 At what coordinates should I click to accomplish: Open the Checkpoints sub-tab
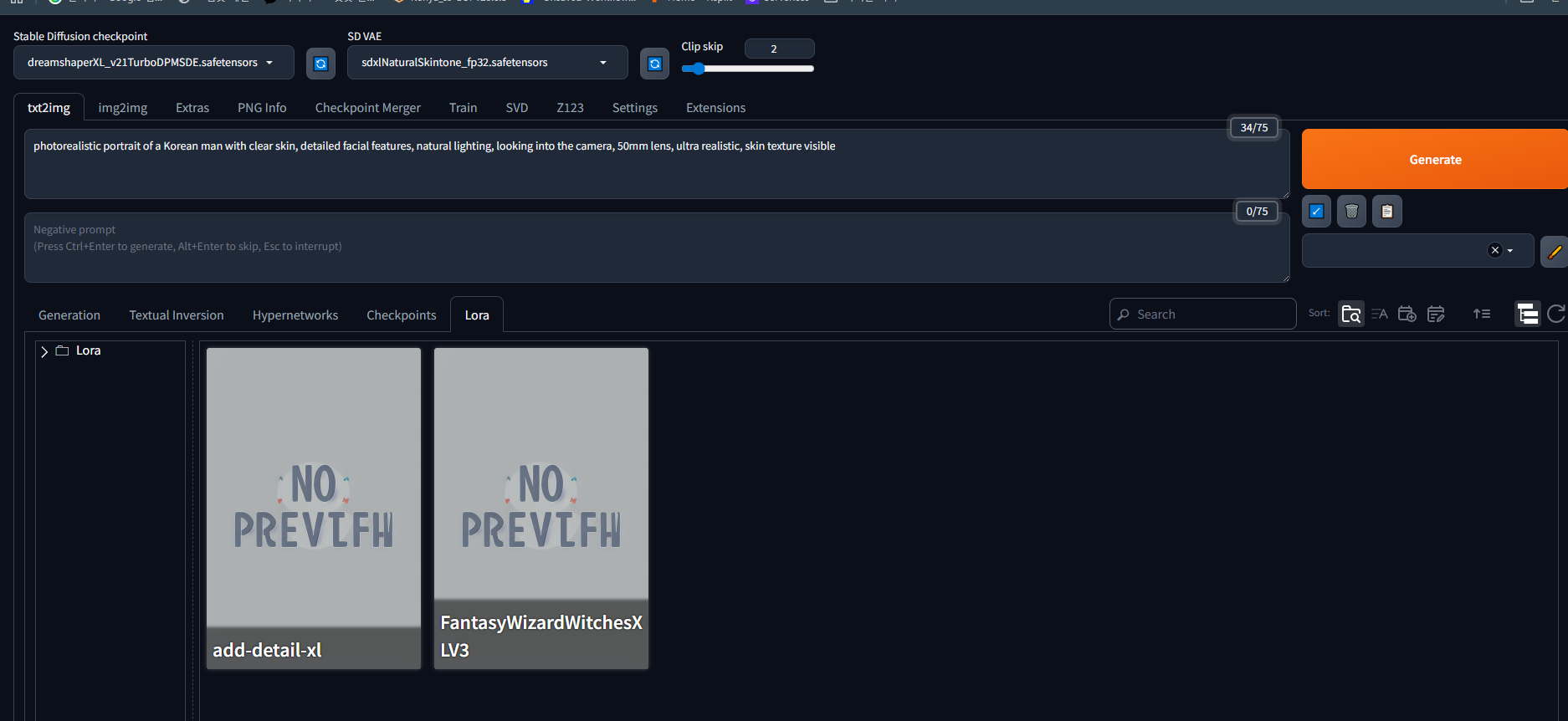coord(402,315)
